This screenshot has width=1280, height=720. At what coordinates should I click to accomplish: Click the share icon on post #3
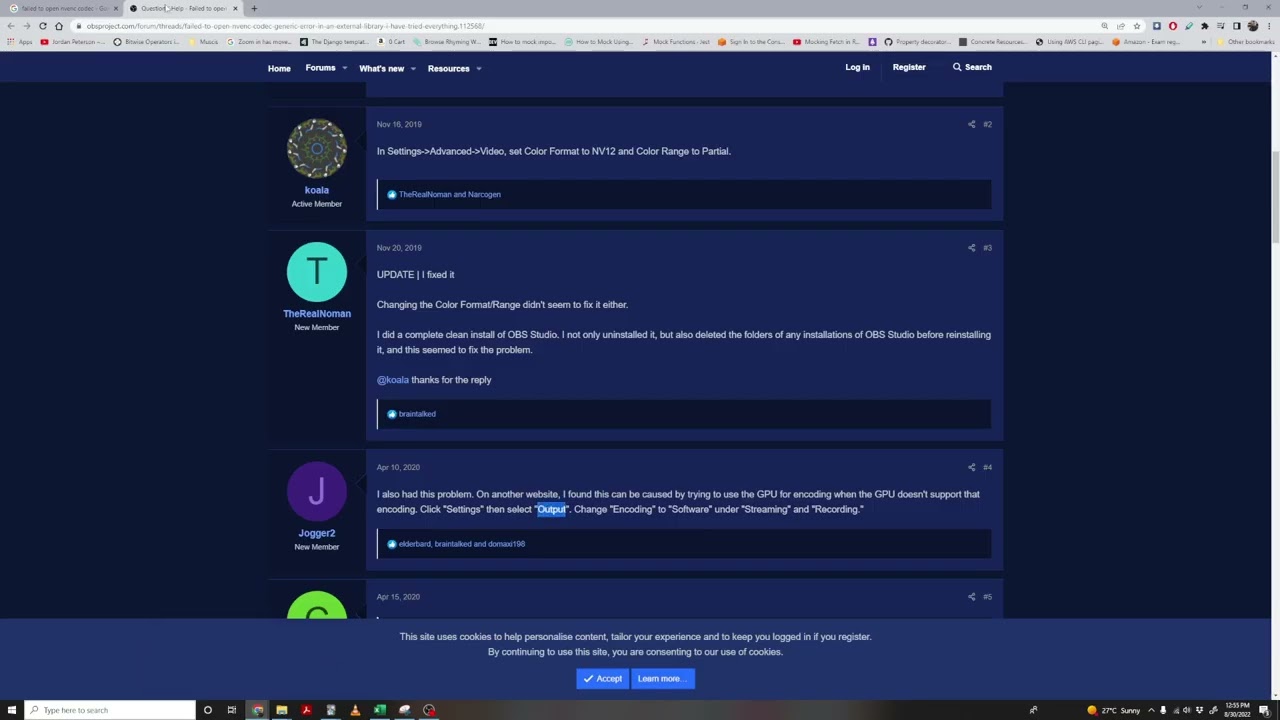coord(971,247)
